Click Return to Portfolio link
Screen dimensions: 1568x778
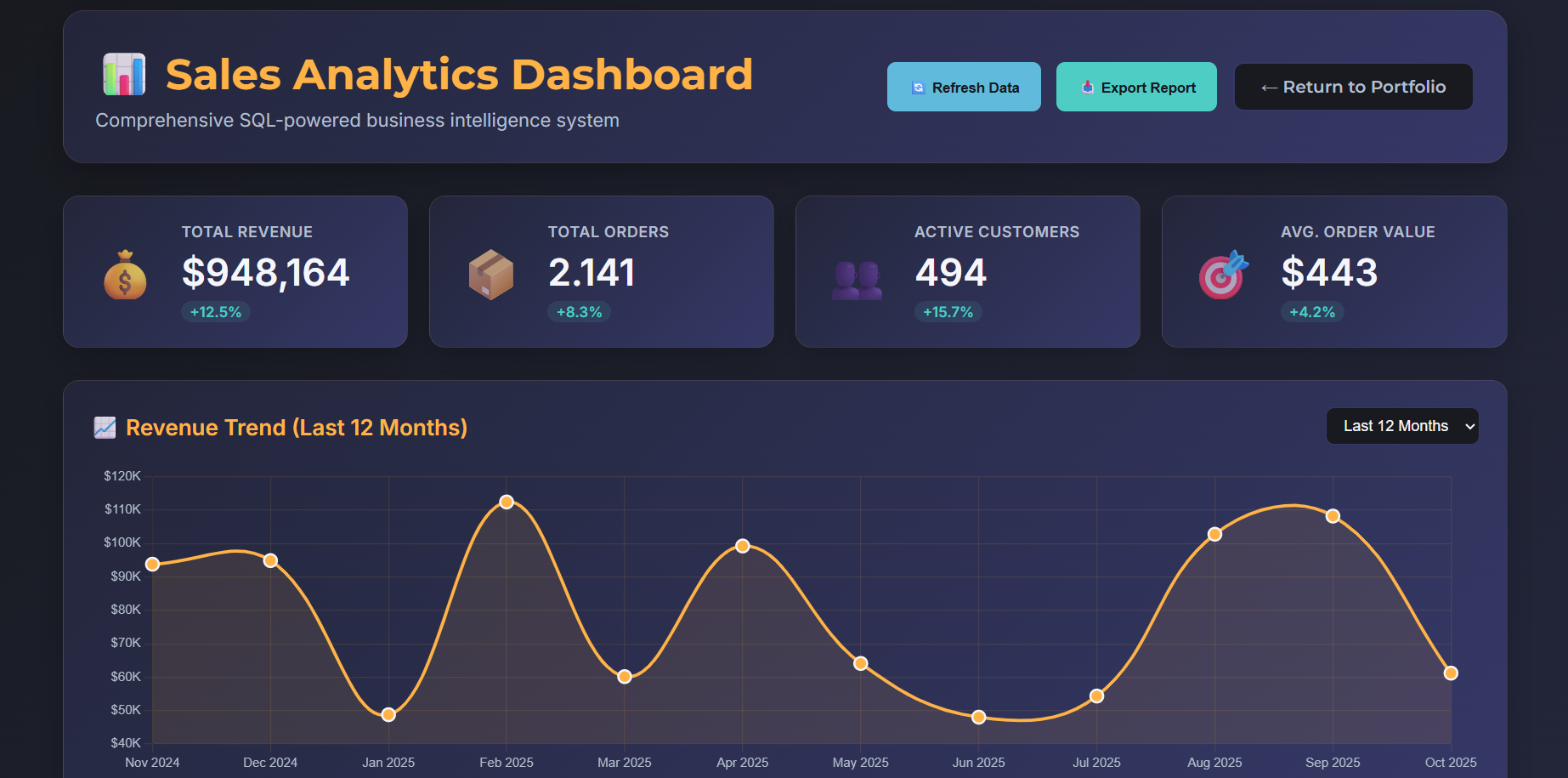(1353, 87)
